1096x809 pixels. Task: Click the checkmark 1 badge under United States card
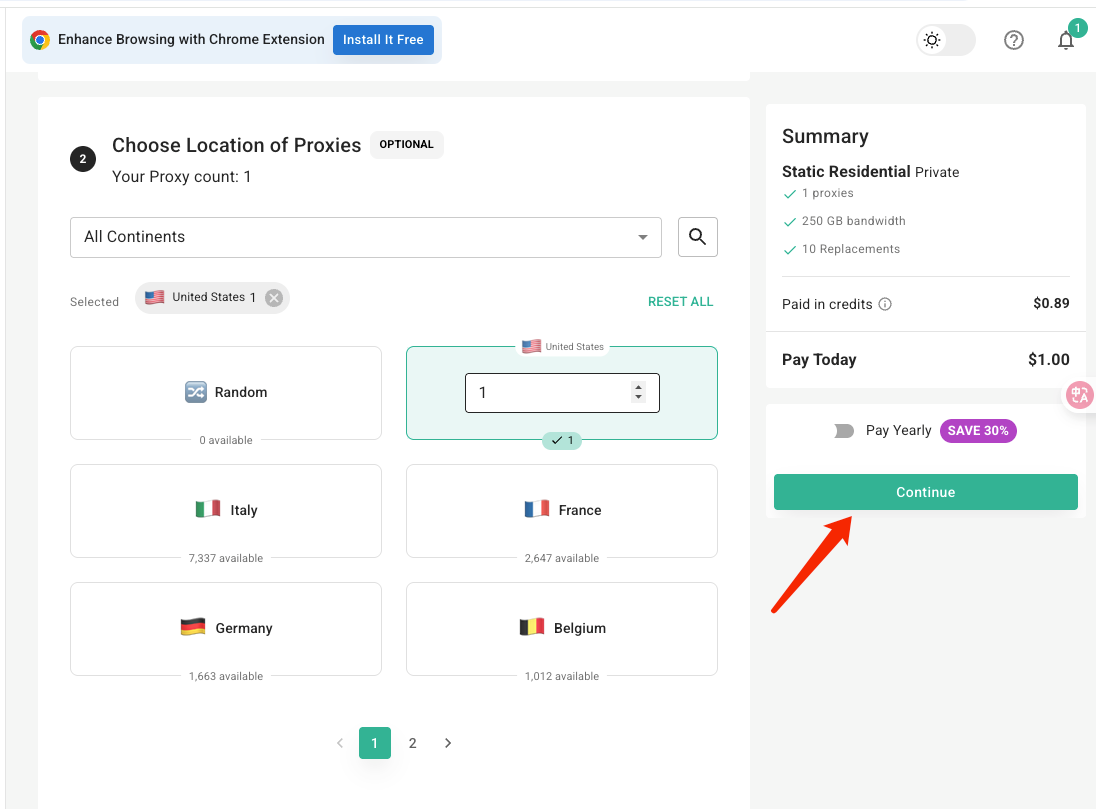click(x=562, y=441)
